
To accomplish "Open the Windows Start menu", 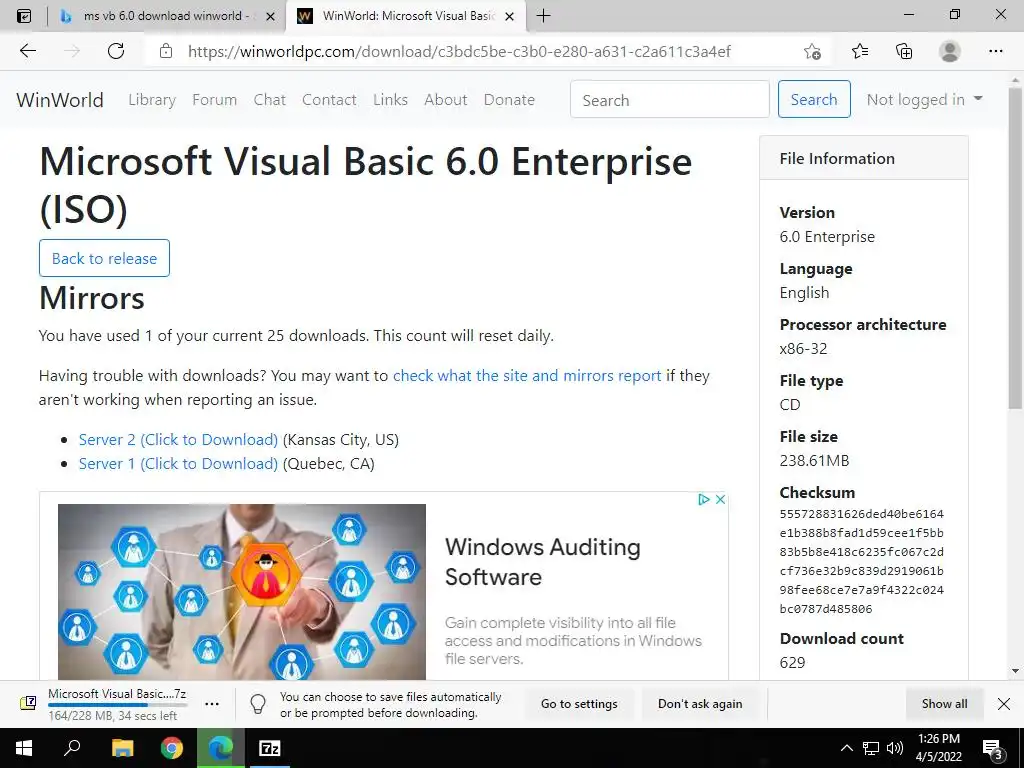I will (x=24, y=748).
